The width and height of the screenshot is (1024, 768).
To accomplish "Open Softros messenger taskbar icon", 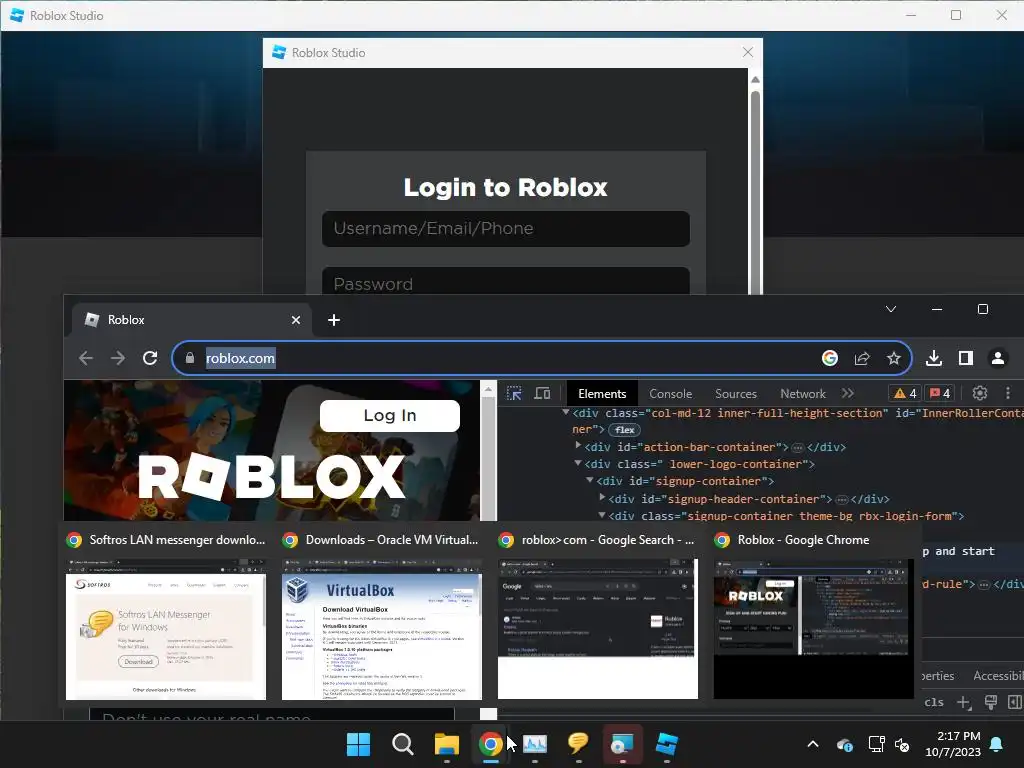I will [x=578, y=744].
